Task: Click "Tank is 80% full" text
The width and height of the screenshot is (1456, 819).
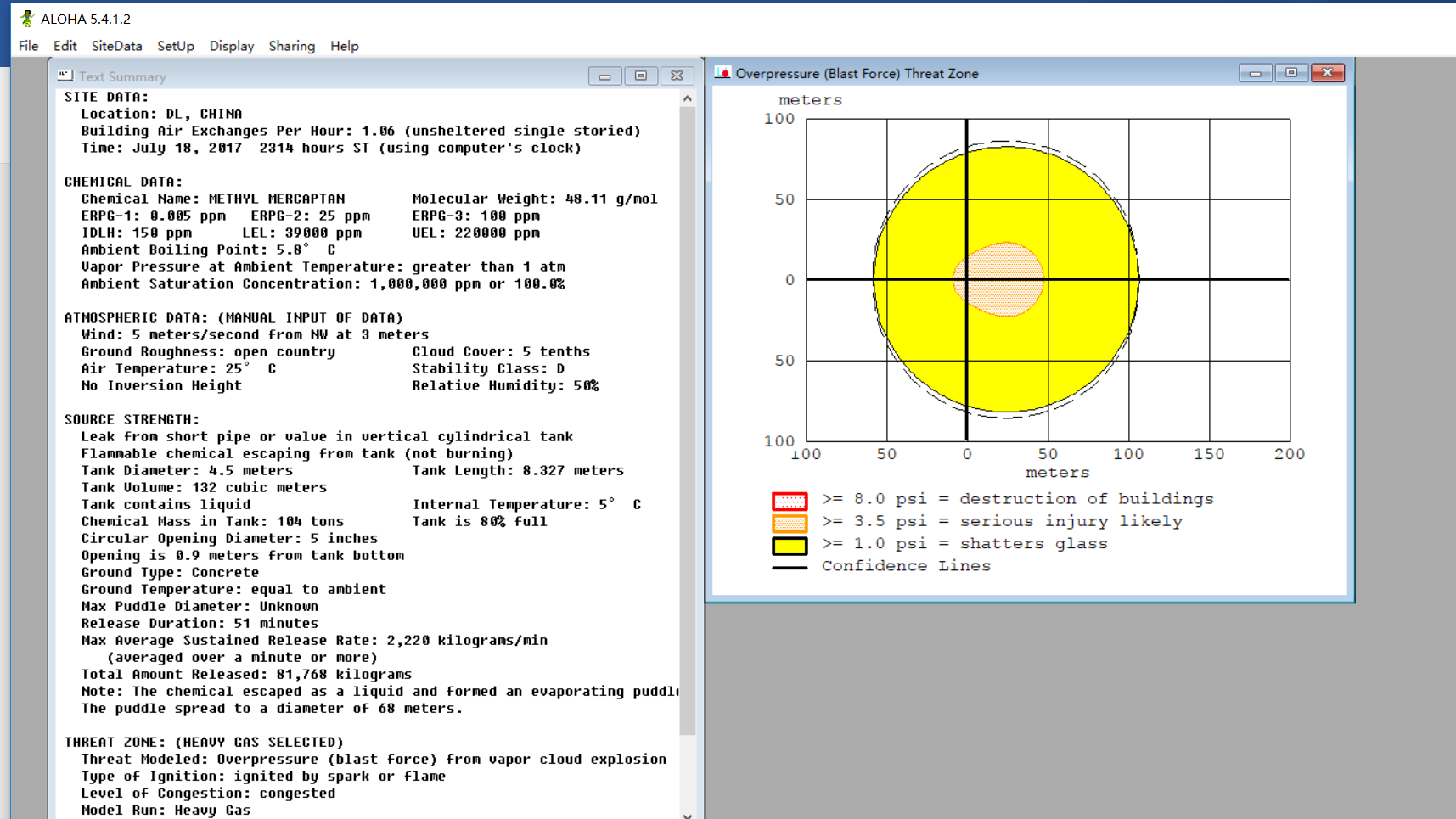Action: [x=480, y=521]
